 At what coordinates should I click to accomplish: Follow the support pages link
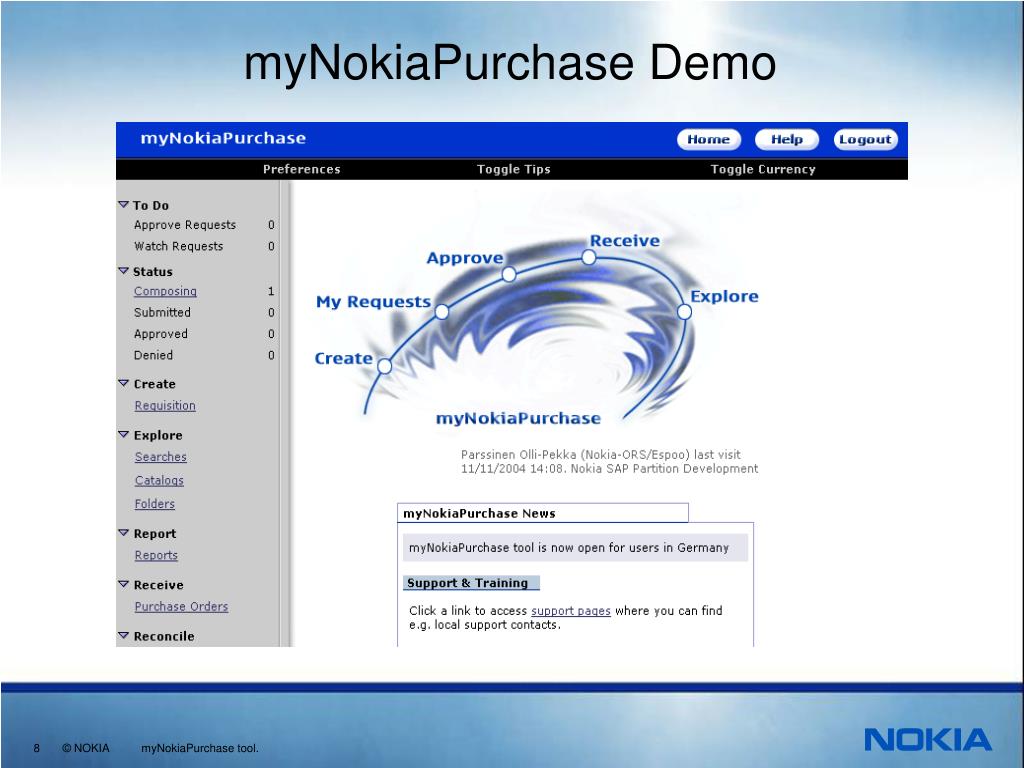pos(571,611)
